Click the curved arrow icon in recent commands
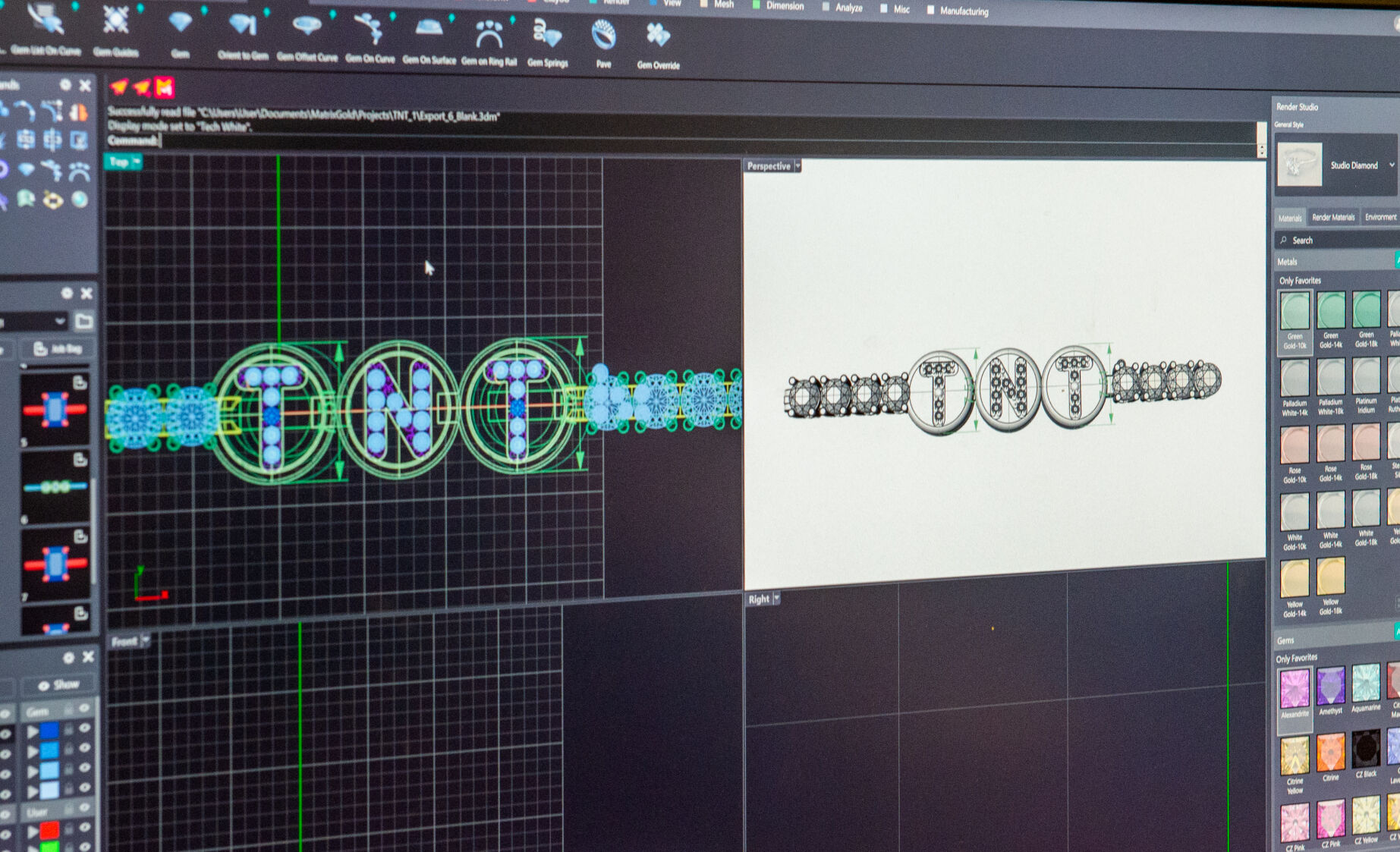Viewport: 1400px width, 852px height. click(25, 112)
